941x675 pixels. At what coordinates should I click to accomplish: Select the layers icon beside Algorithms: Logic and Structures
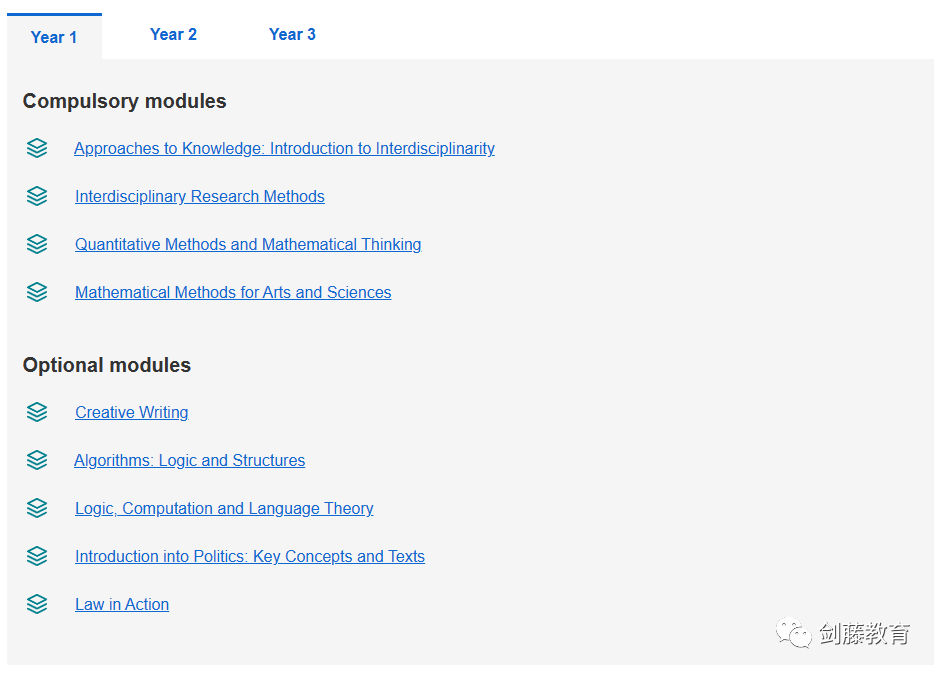(37, 460)
